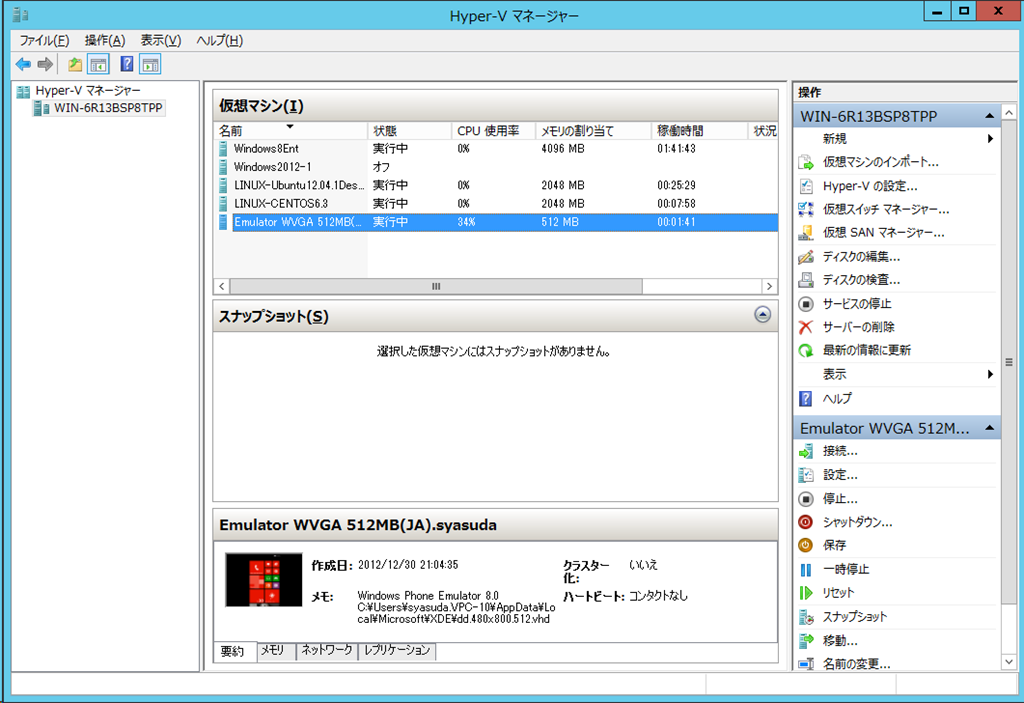Click the Windows Phone emulator thumbnail
Screen dimensions: 1024x703
tap(264, 580)
